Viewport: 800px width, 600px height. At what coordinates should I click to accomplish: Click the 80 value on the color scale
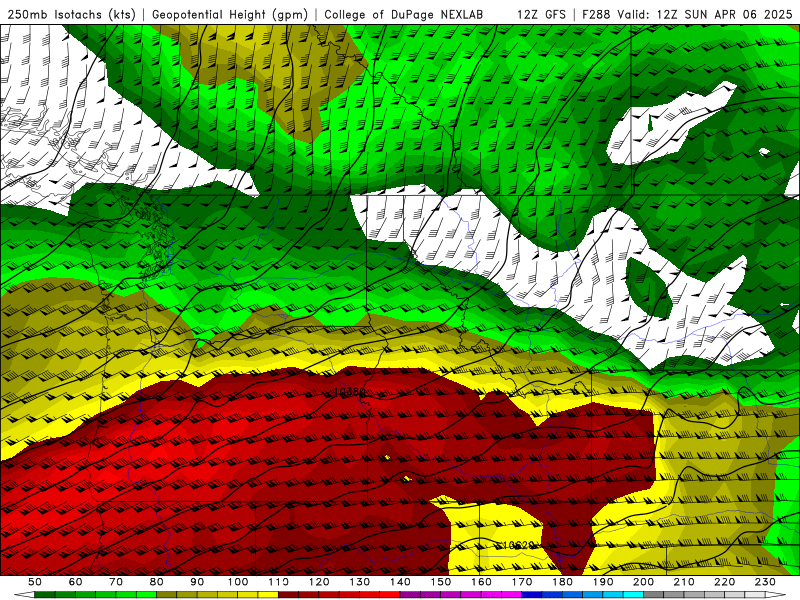[x=156, y=582]
